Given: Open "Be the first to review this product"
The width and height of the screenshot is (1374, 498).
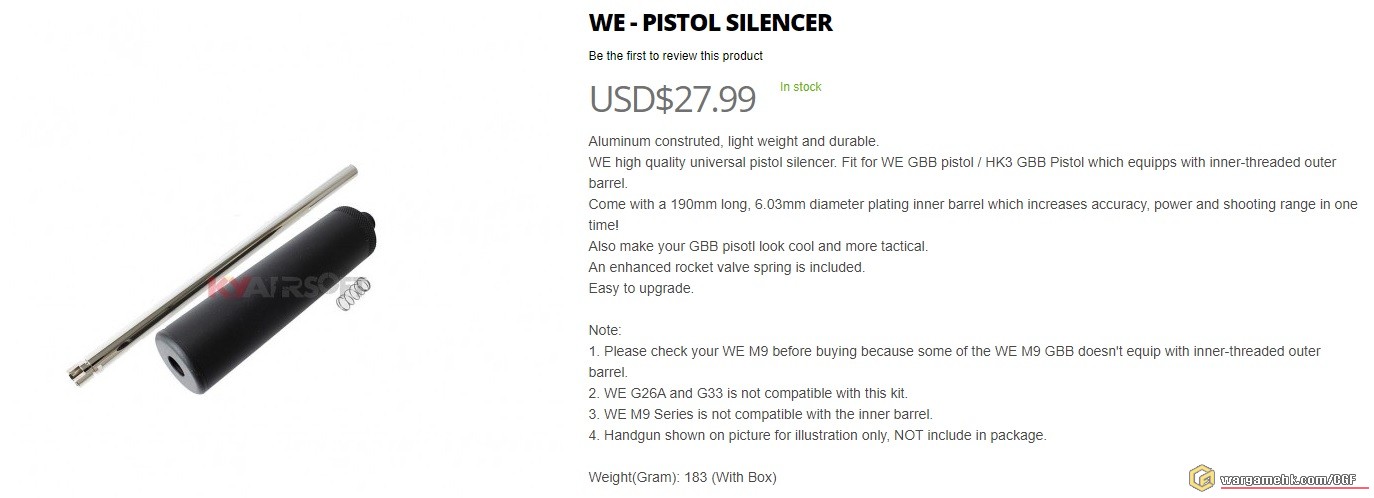Looking at the screenshot, I should click(x=675, y=55).
